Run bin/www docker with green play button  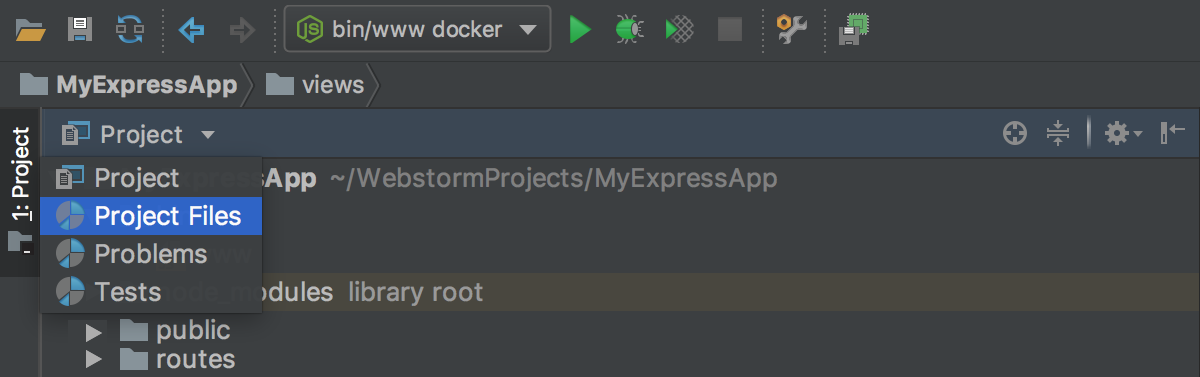click(579, 30)
